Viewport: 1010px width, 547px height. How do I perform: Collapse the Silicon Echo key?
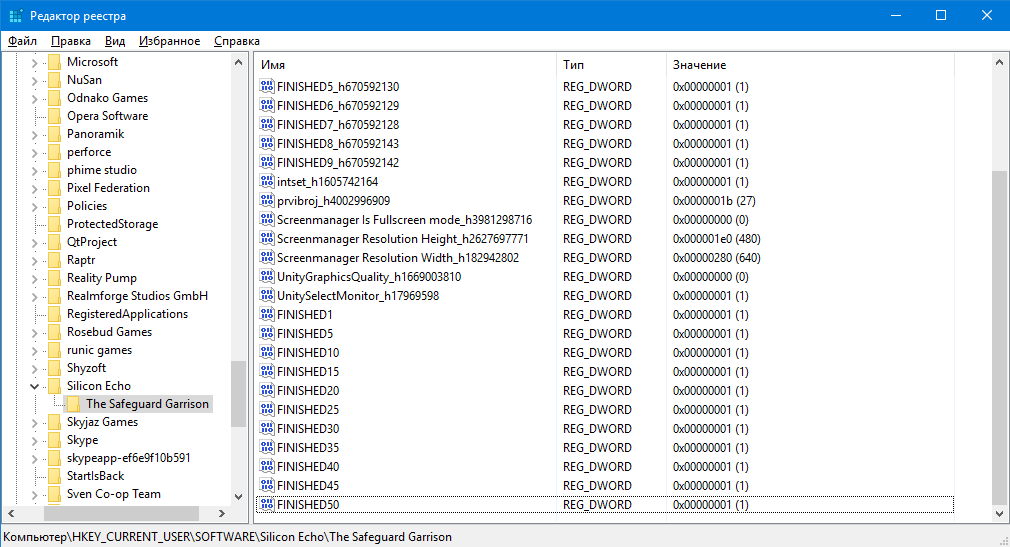pos(34,387)
